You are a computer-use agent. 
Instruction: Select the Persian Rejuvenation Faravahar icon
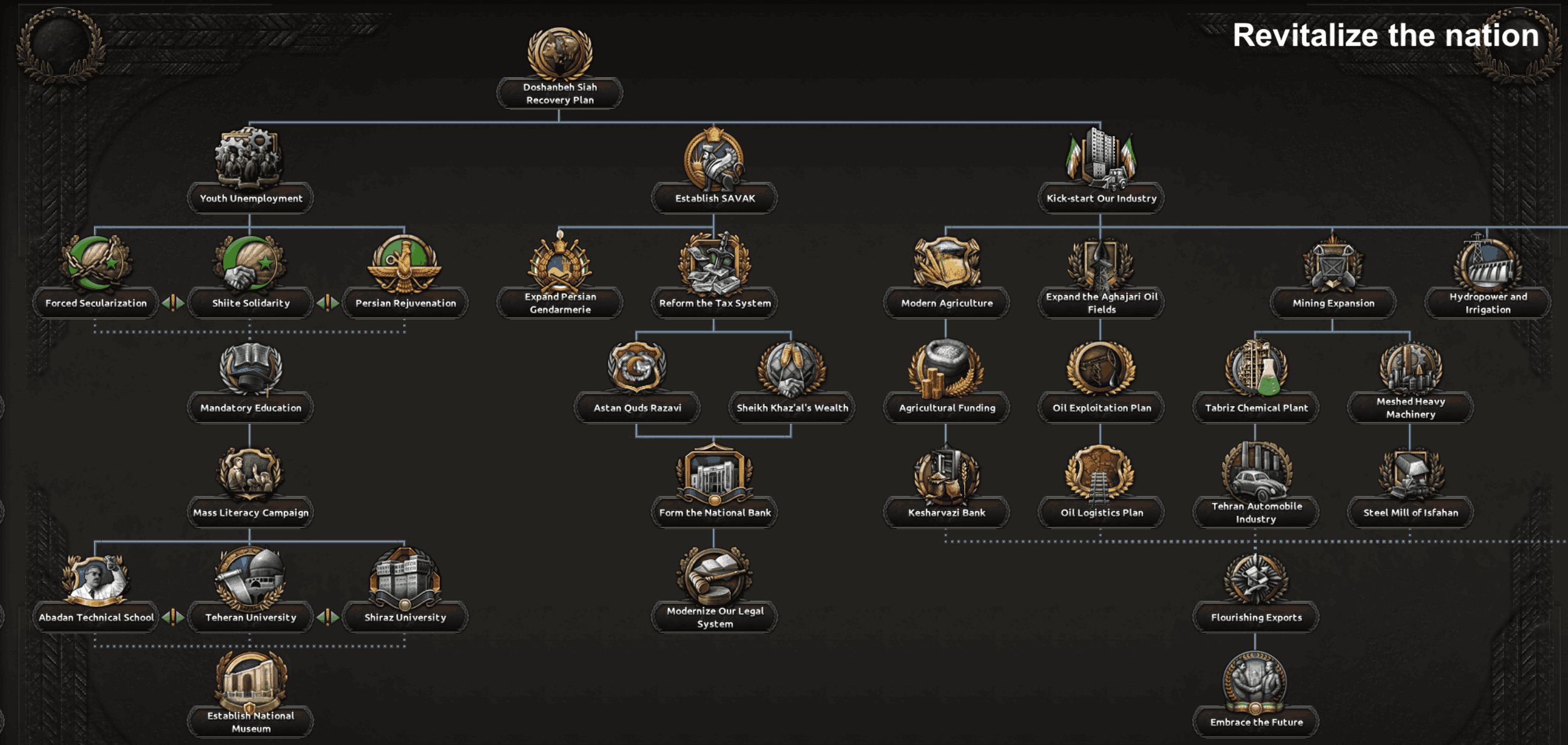click(405, 263)
